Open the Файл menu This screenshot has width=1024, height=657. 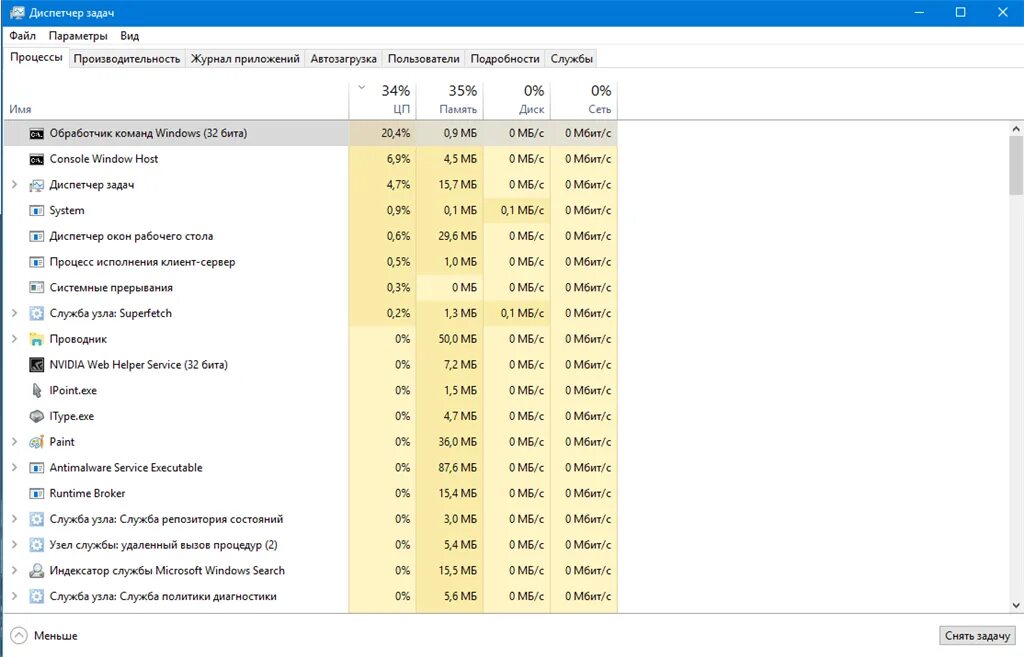[22, 36]
